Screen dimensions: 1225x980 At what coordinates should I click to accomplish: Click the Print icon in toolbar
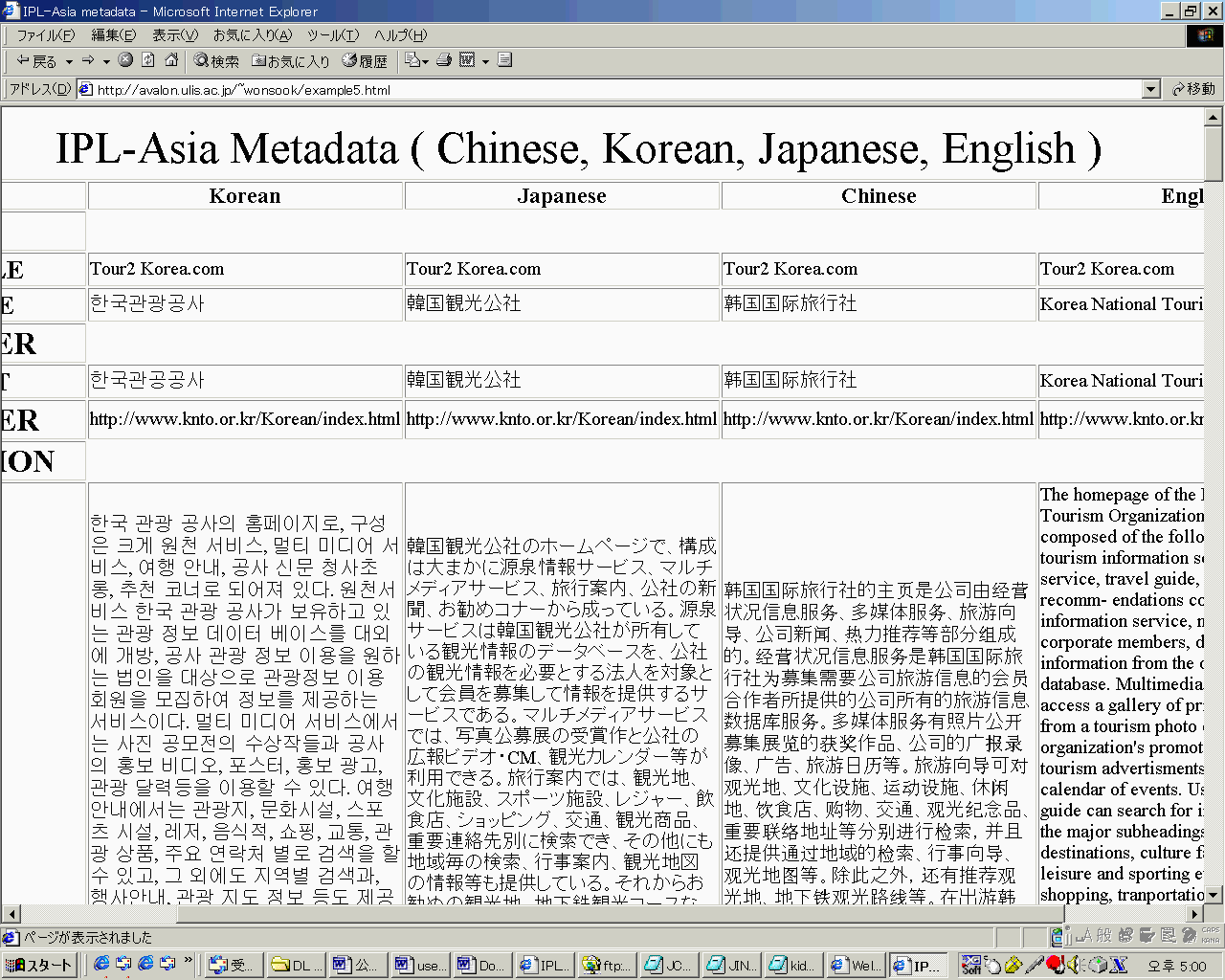(444, 60)
